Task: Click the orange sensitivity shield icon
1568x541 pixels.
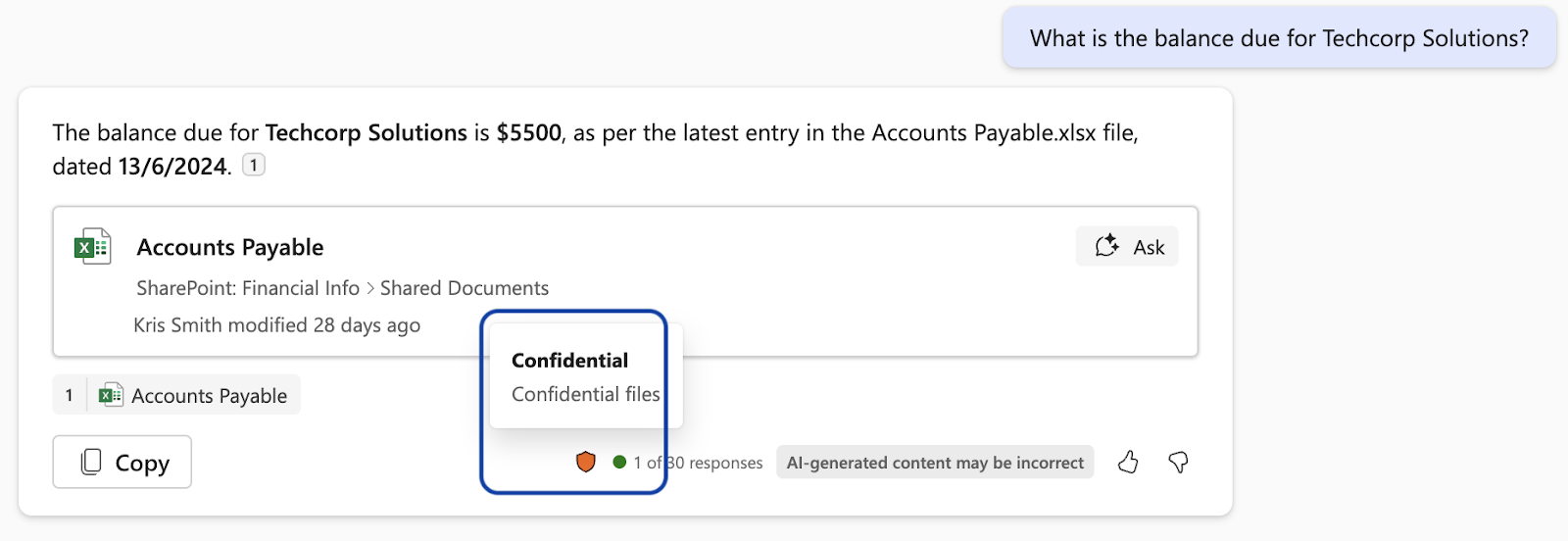Action: coord(586,462)
